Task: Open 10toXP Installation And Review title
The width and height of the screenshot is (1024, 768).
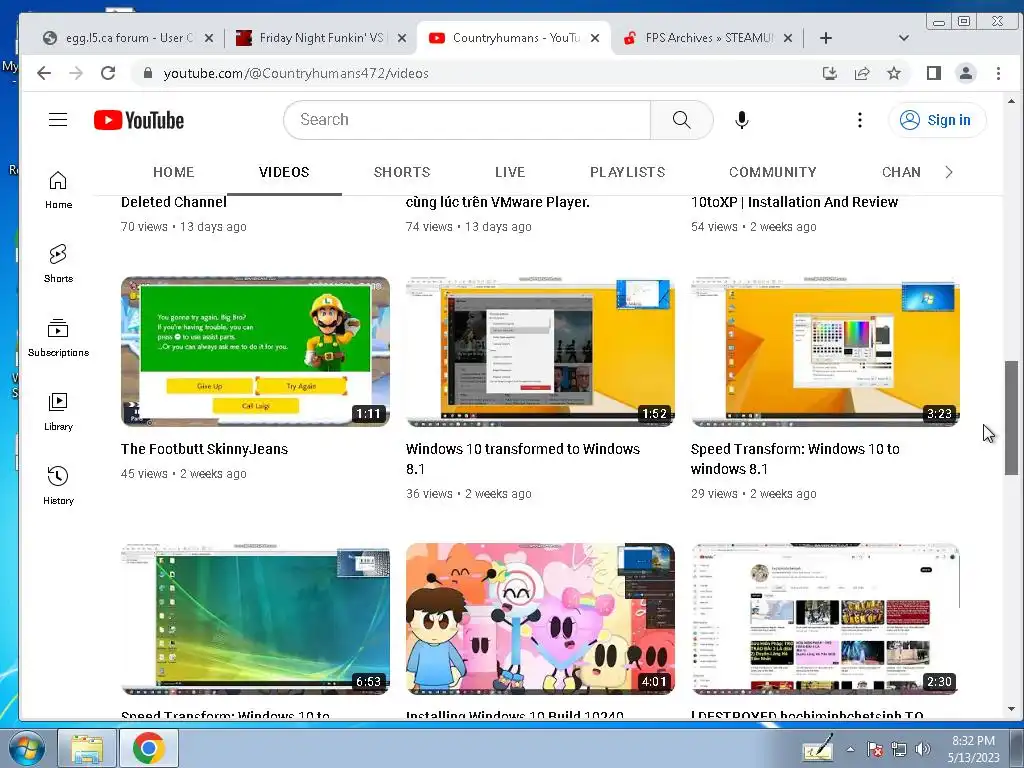Action: coord(794,202)
